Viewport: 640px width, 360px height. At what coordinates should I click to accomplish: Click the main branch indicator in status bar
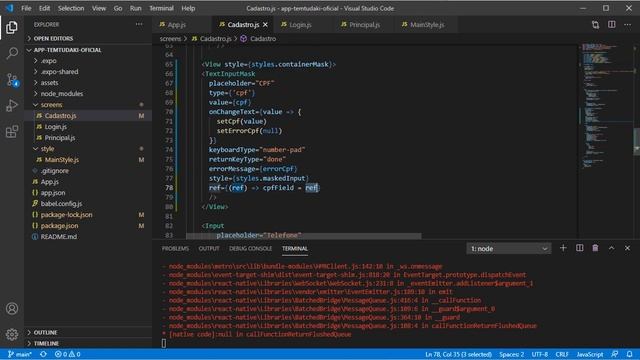click(x=20, y=354)
